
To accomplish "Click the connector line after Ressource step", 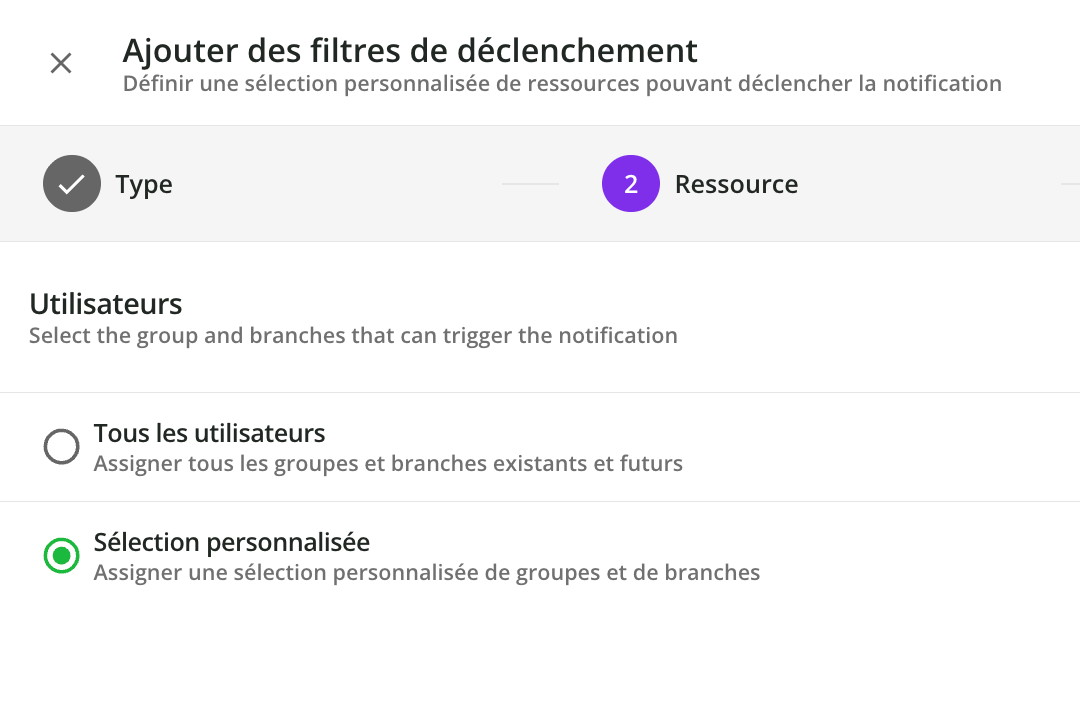I will point(1069,184).
